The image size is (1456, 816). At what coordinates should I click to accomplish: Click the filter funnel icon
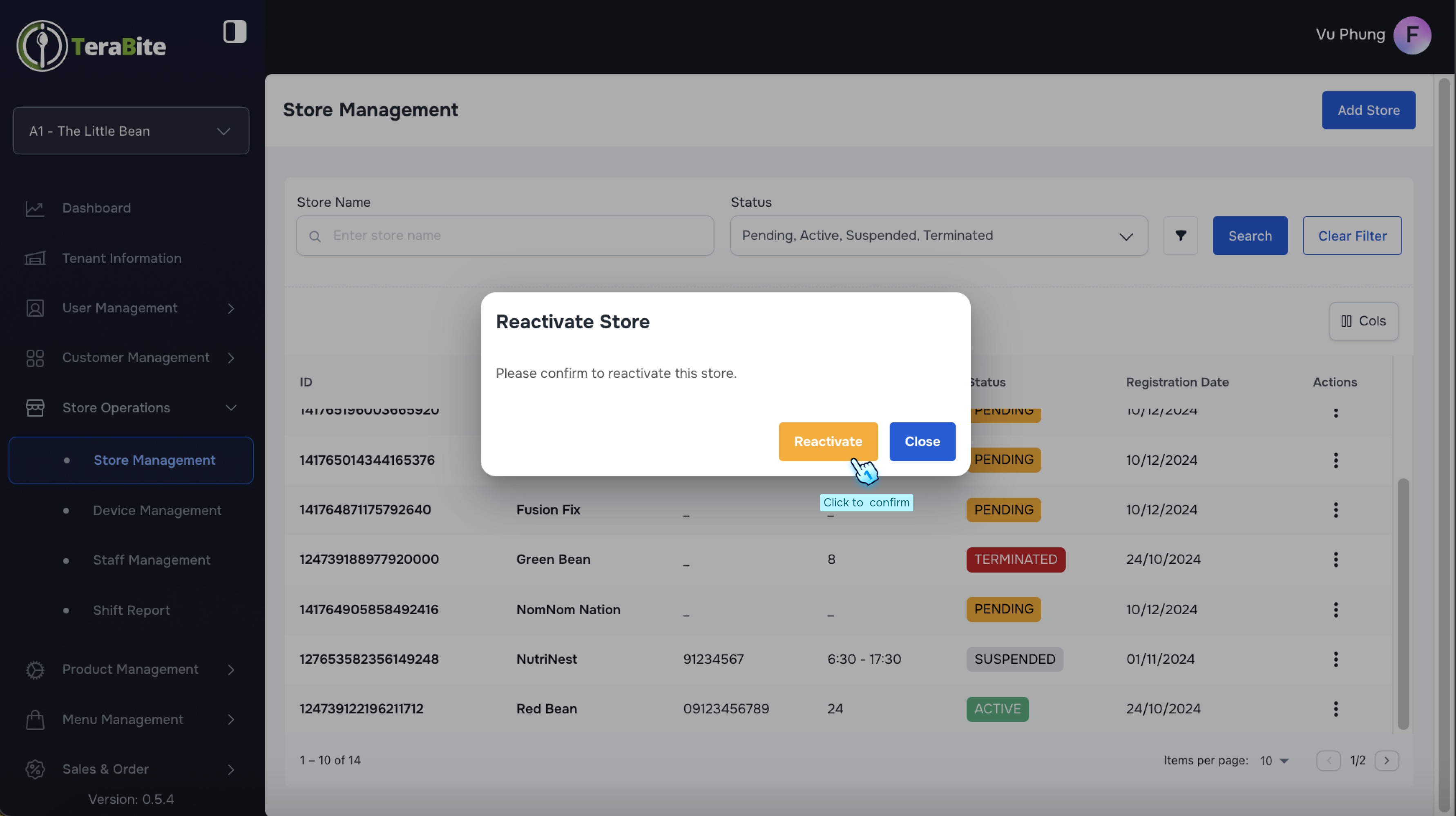1180,236
